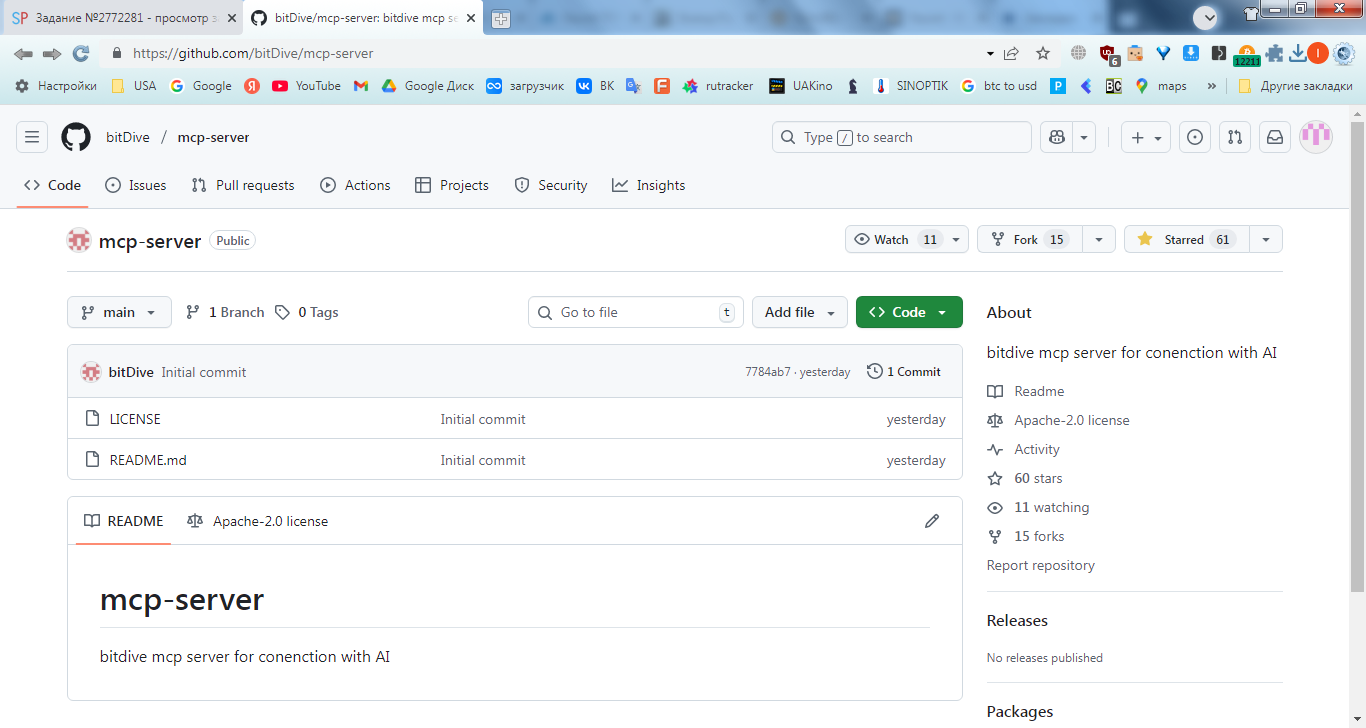
Task: Bookmark this page with the star icon
Action: tap(1043, 53)
